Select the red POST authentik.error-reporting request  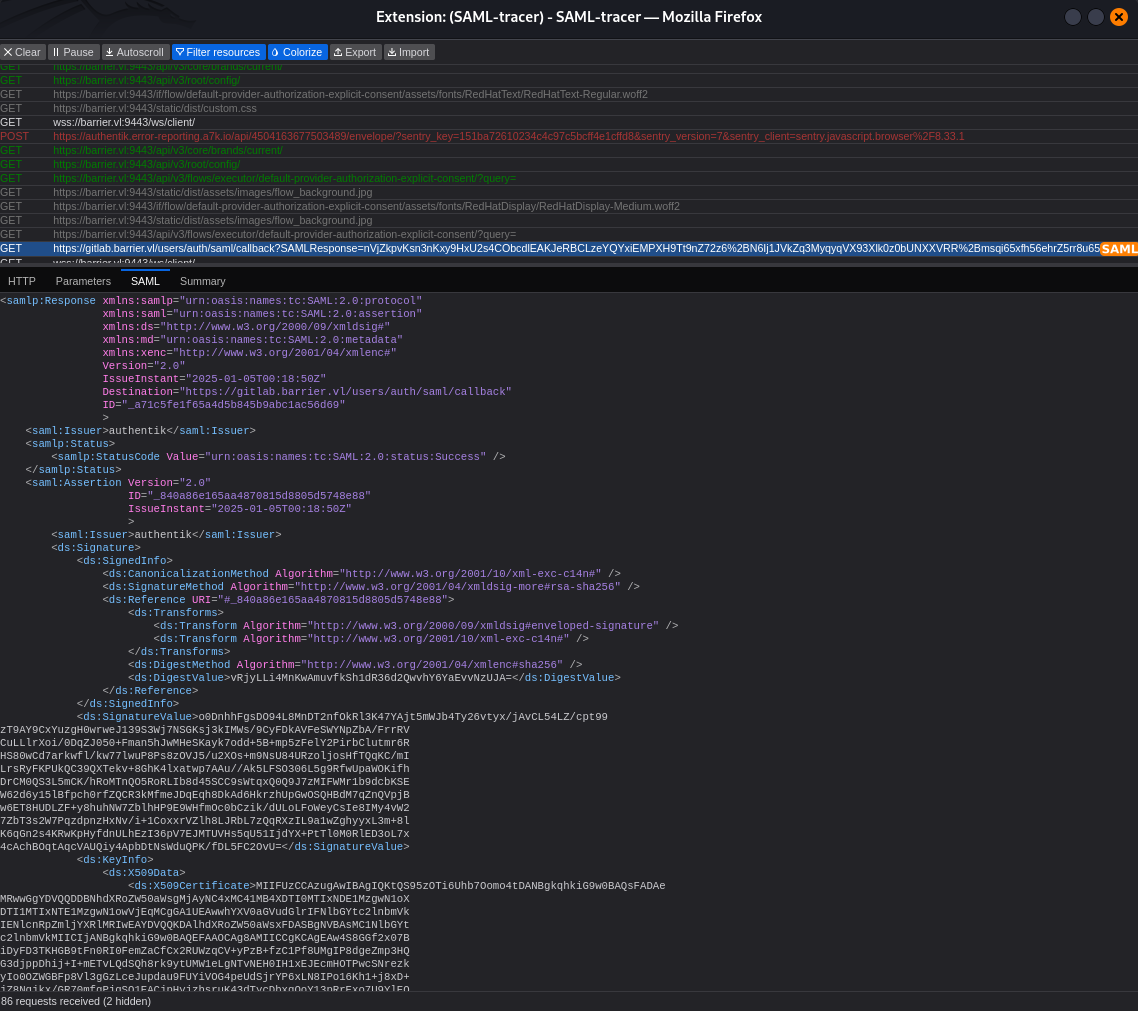(x=569, y=136)
